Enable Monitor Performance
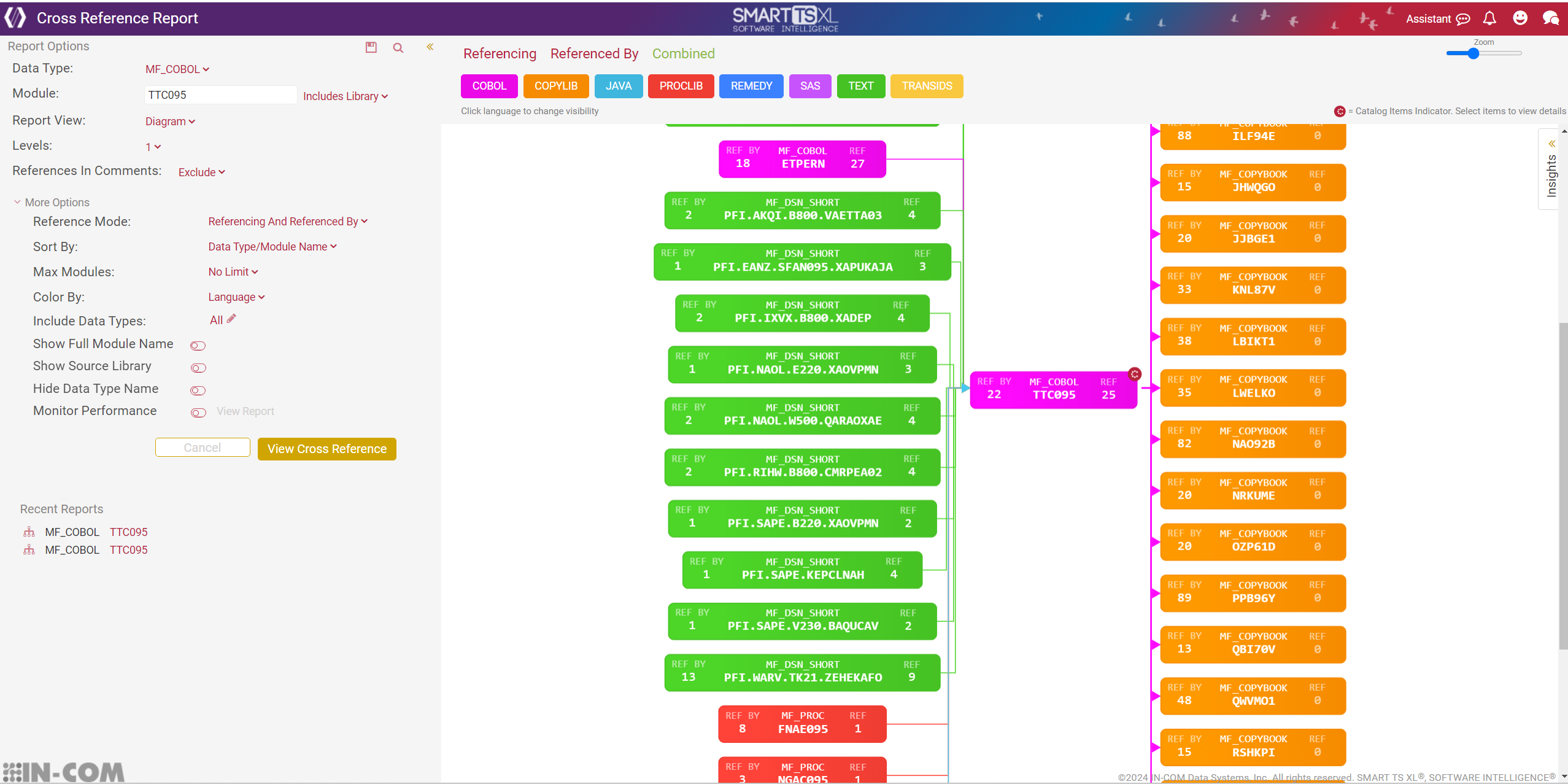 198,413
